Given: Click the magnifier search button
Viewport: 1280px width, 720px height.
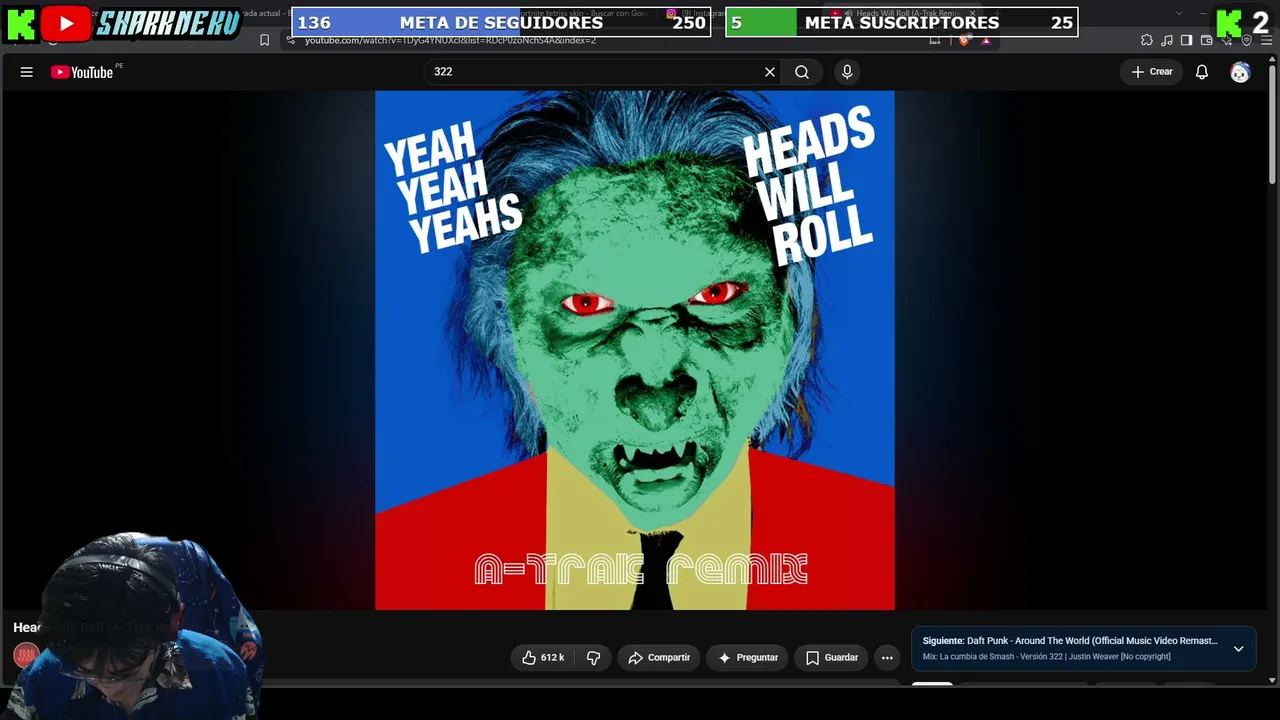Looking at the screenshot, I should click(x=802, y=72).
